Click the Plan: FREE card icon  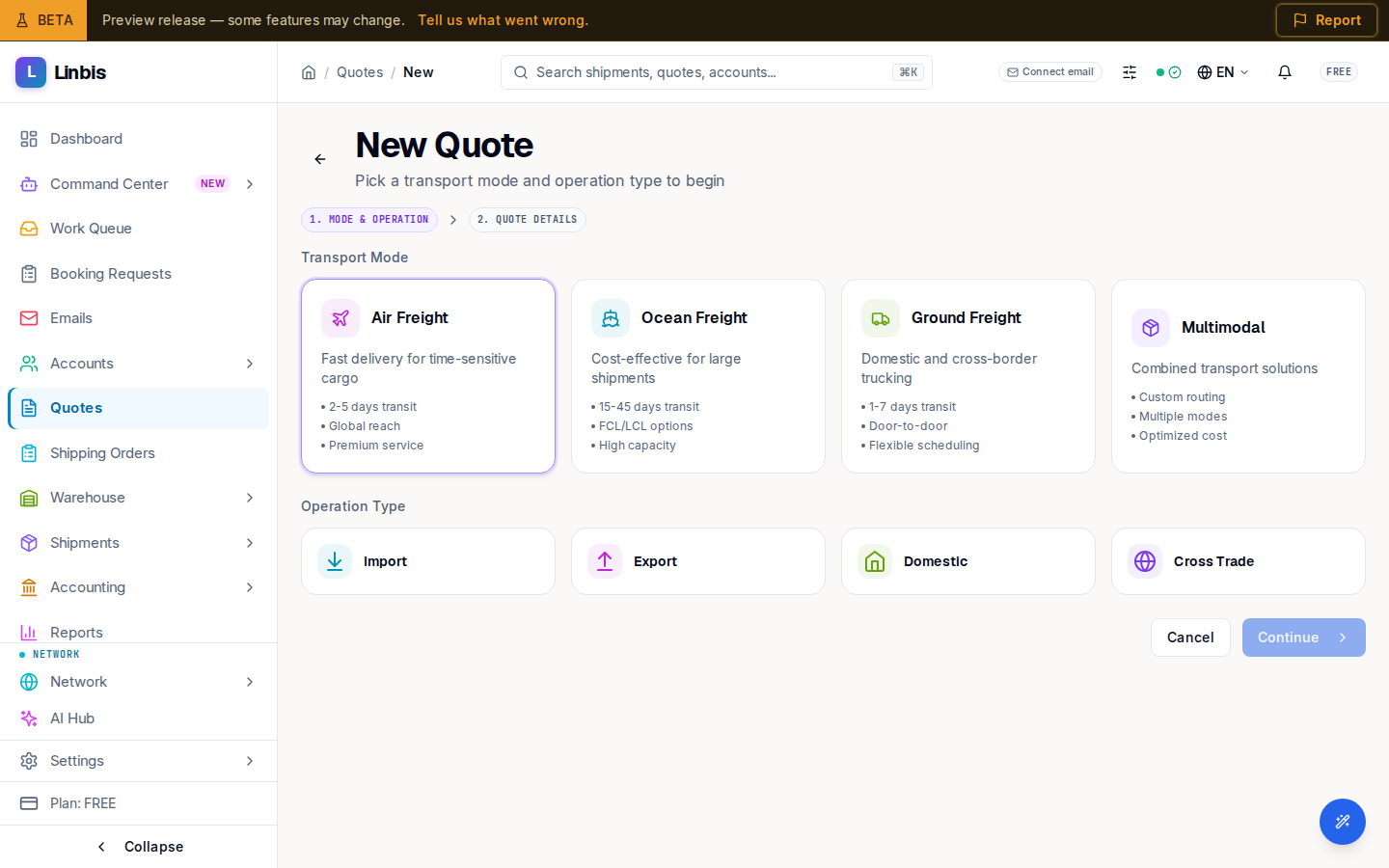point(29,803)
